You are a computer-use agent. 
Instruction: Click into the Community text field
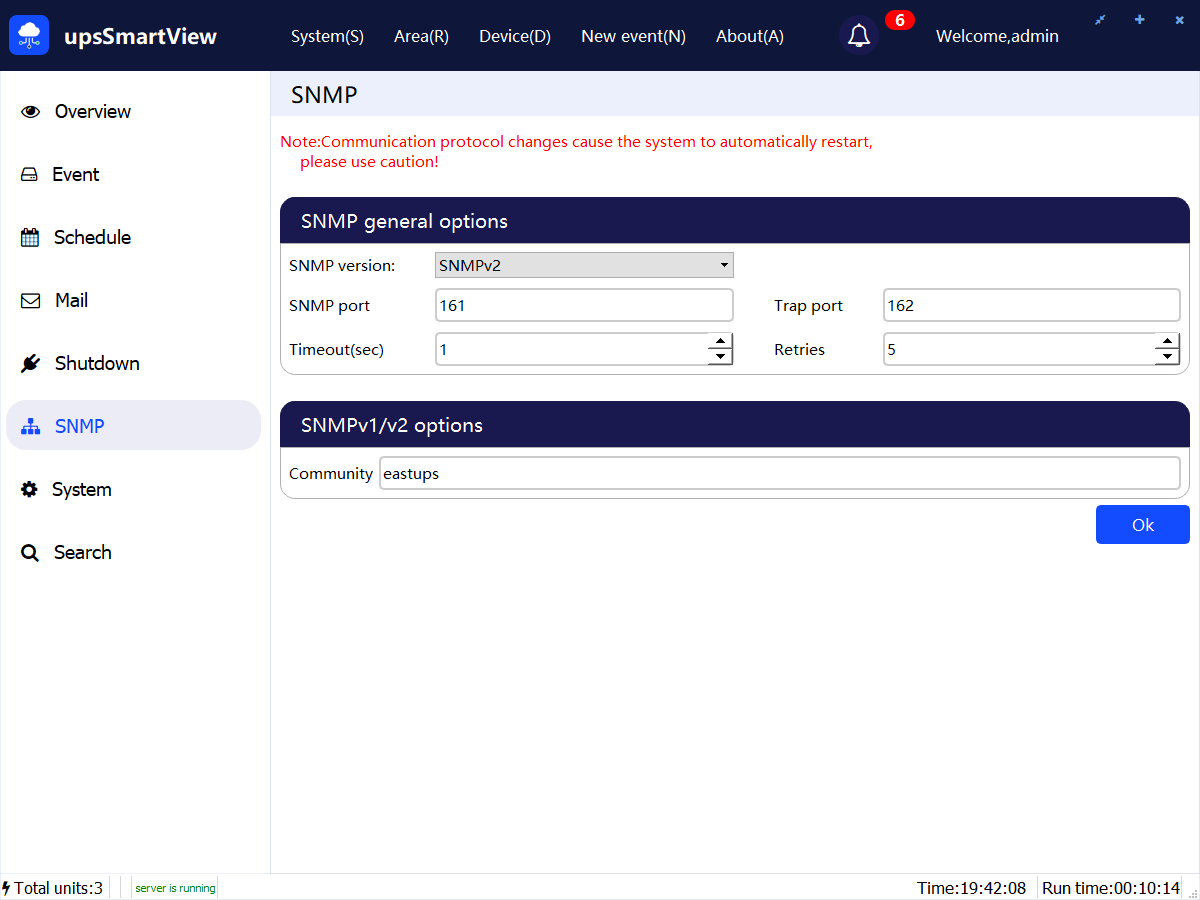779,474
